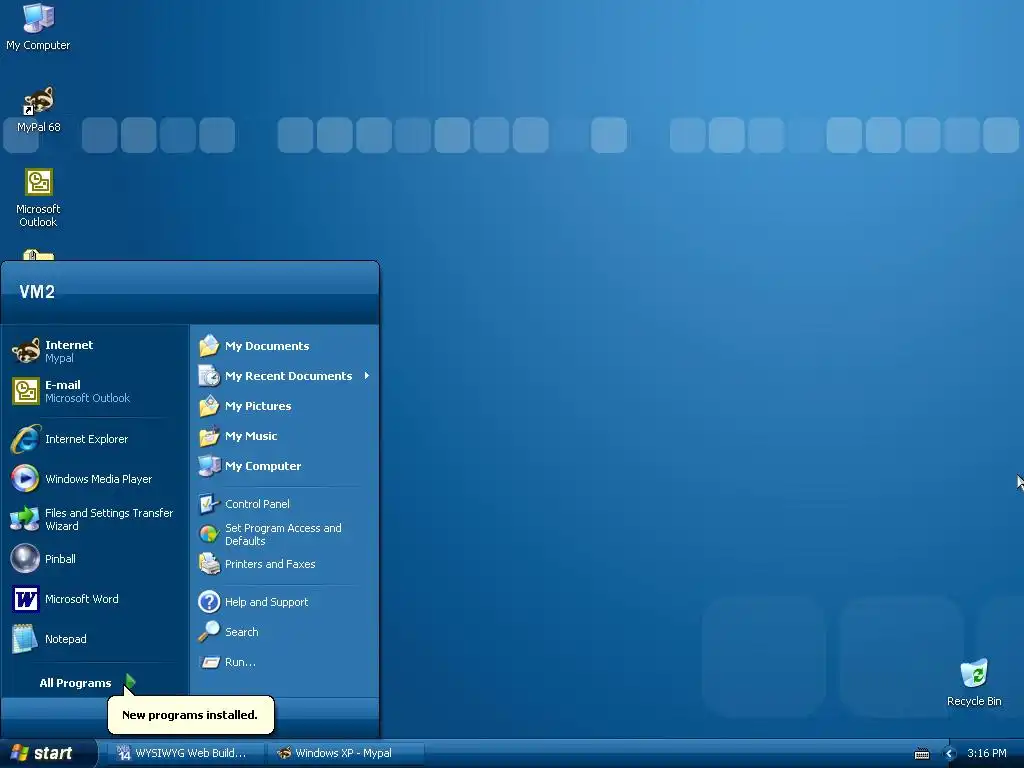Click the Pinball ball icon

[25, 559]
